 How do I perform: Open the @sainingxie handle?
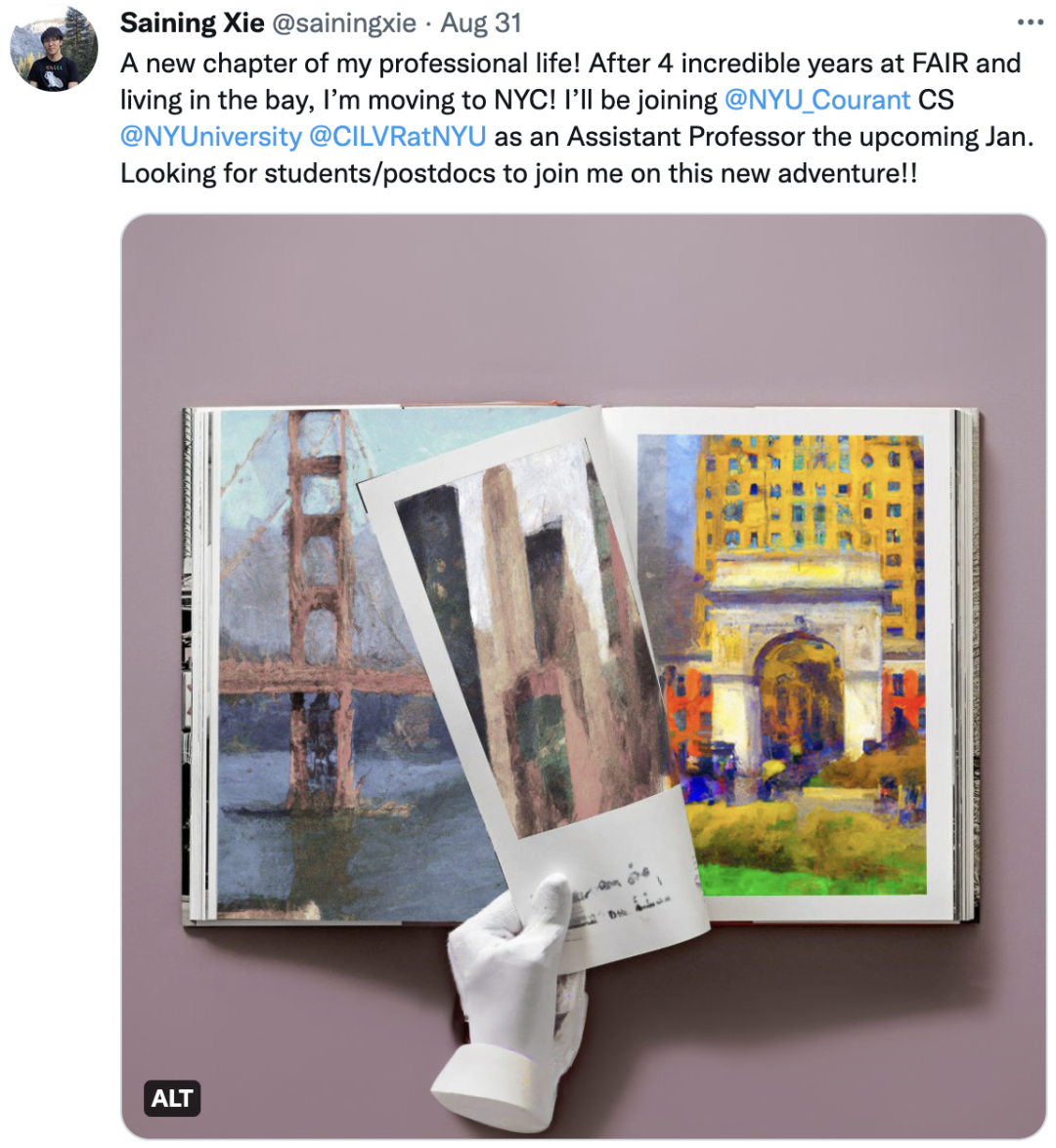click(344, 23)
